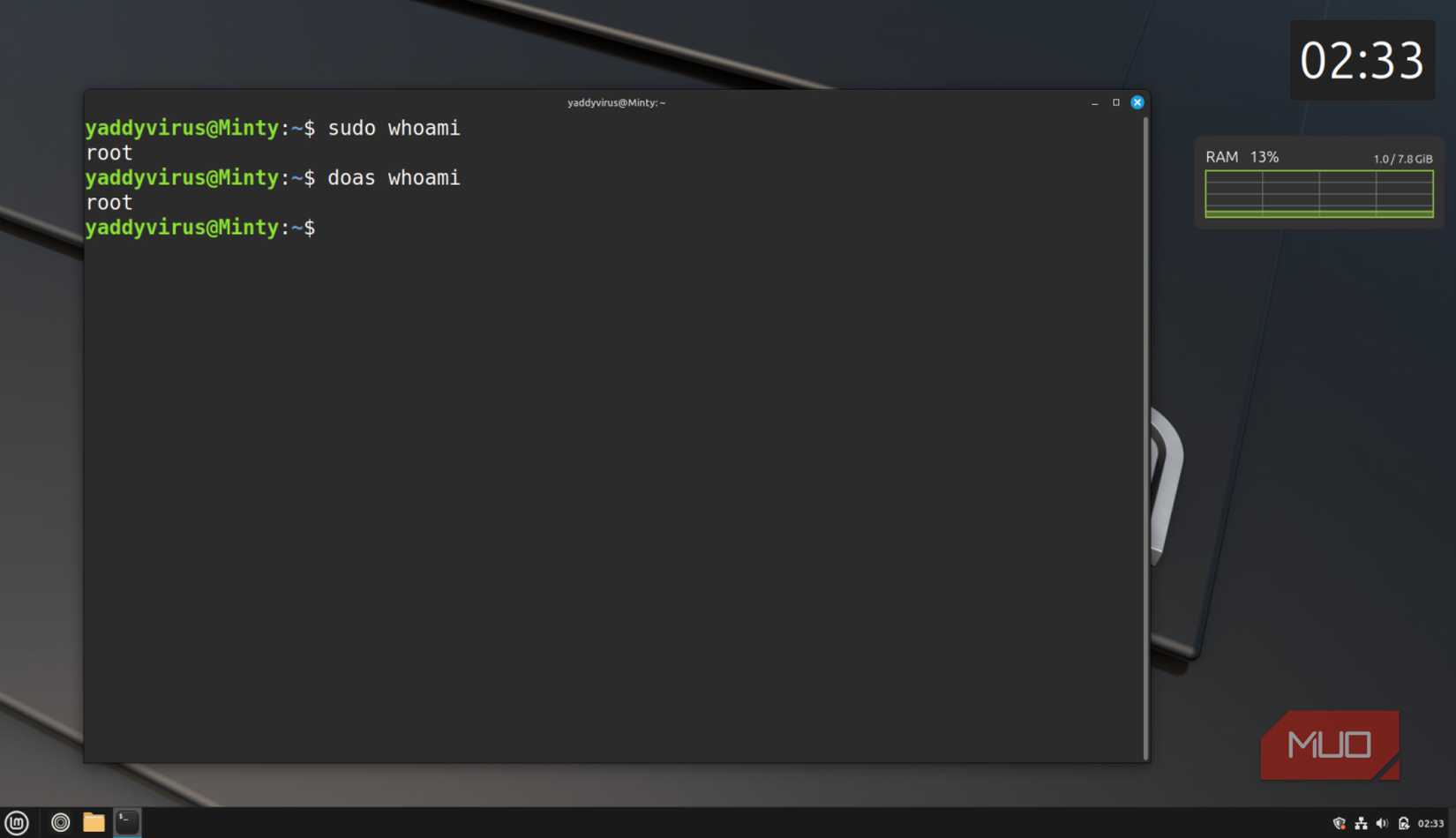
Task: Launch the concentric-circles app in the panel
Action: point(60,822)
